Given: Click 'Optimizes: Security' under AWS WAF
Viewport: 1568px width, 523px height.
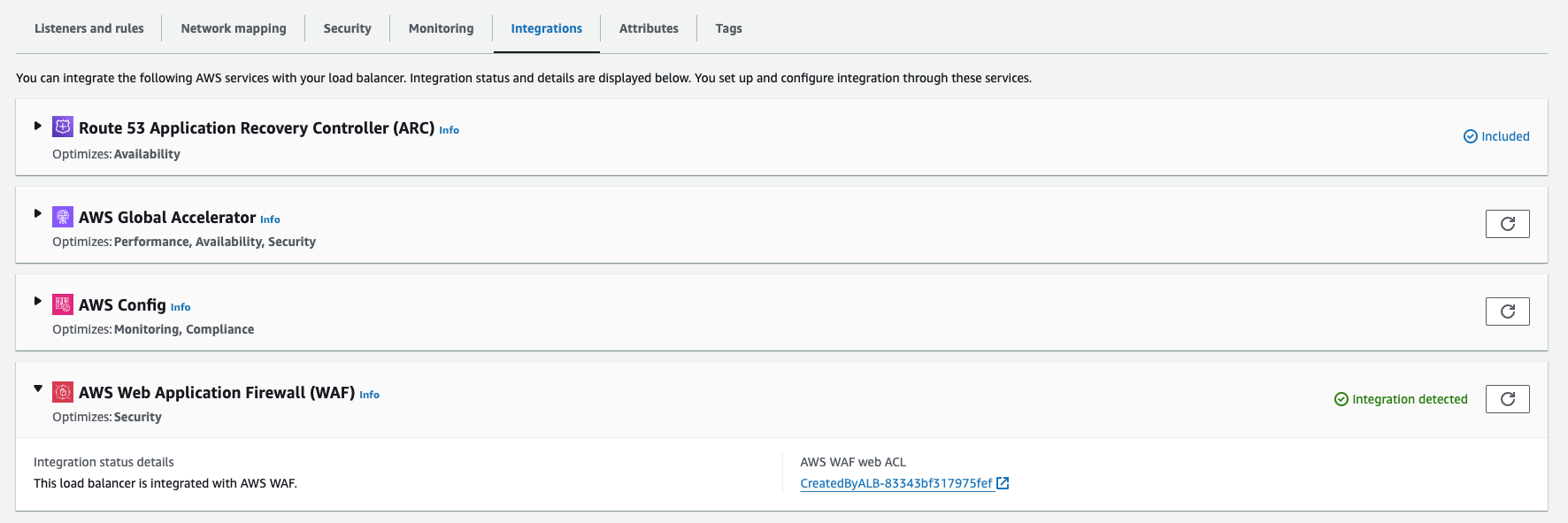Looking at the screenshot, I should 107,417.
